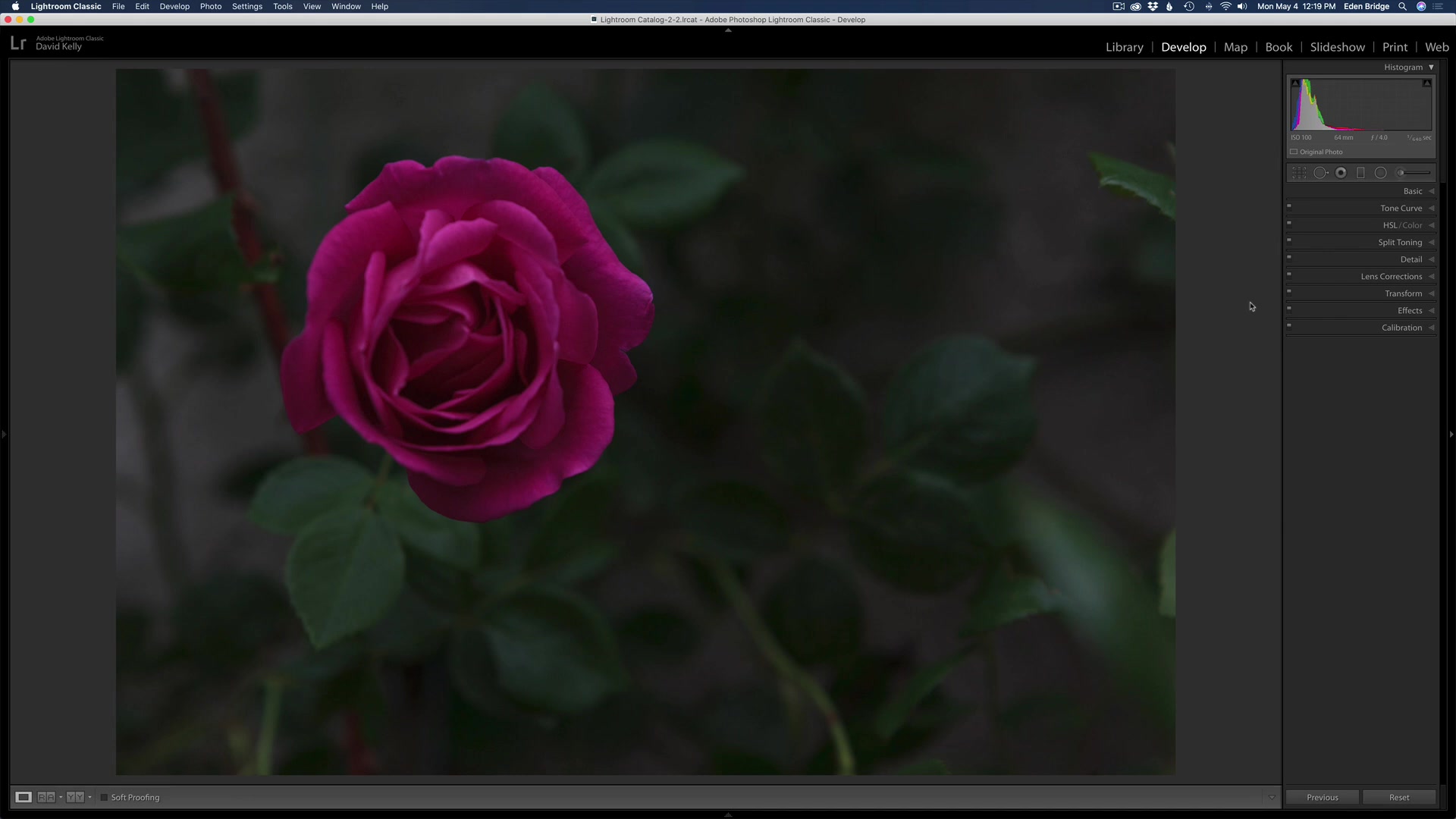Image resolution: width=1456 pixels, height=819 pixels.
Task: Select the Graduated Filter tool
Action: pos(1360,173)
